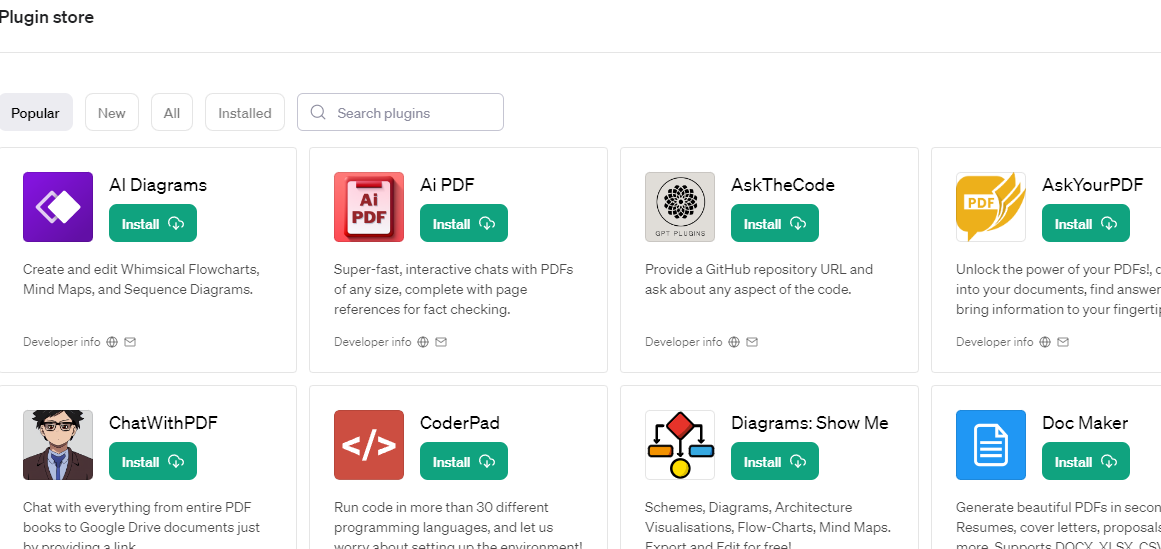Click the Doc Maker plugin logo

(991, 445)
